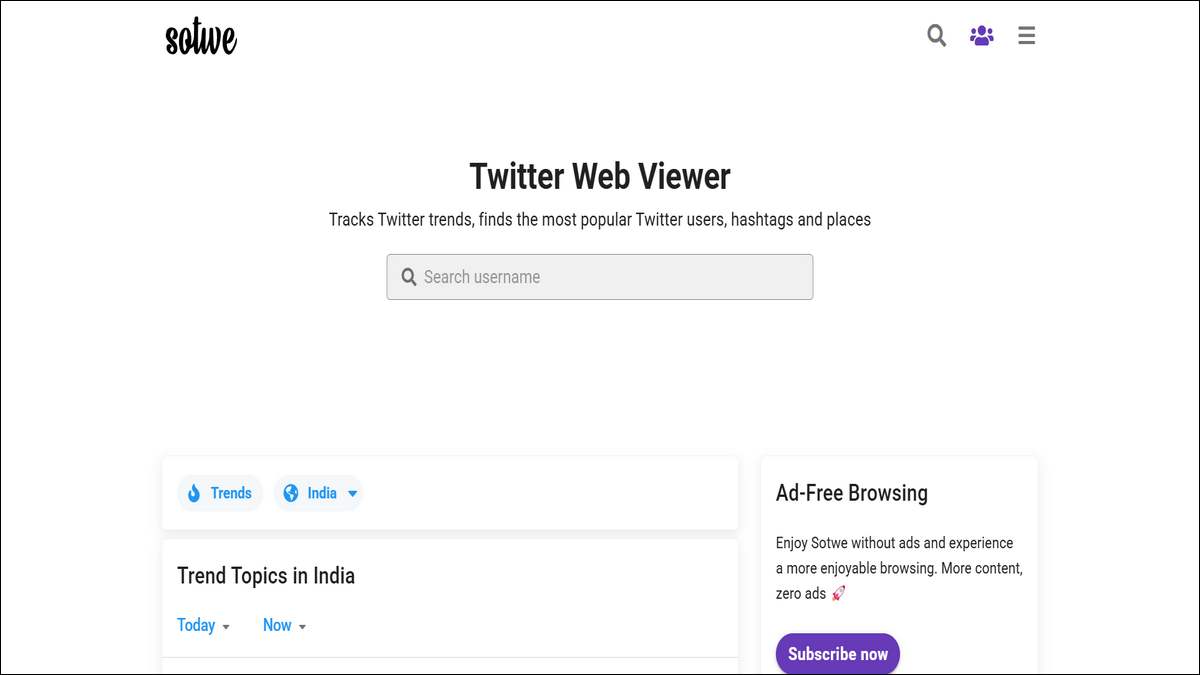Open the Today period dropdown
This screenshot has width=1200, height=675.
pyautogui.click(x=204, y=625)
